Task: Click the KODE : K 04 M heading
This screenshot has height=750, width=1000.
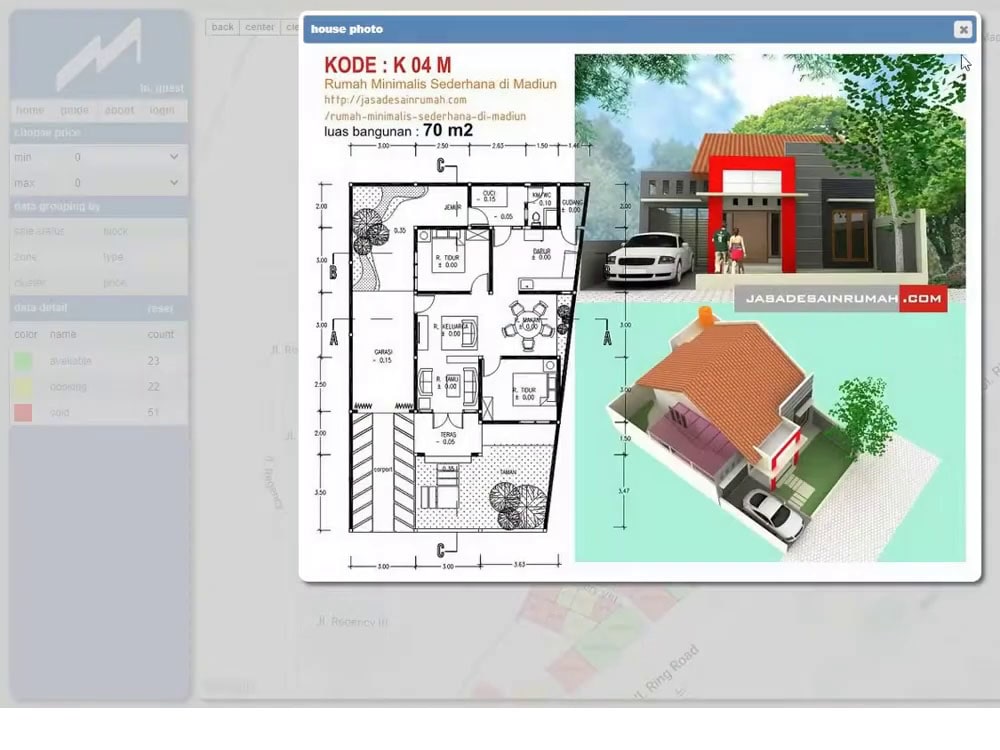Action: click(x=388, y=65)
